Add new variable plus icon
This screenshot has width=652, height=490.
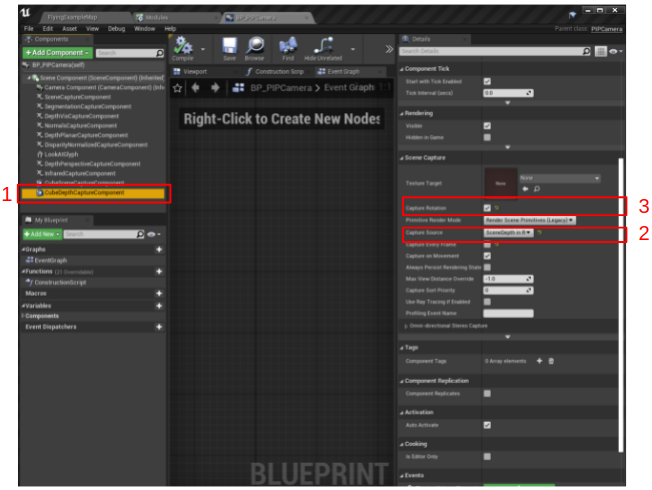pyautogui.click(x=159, y=306)
